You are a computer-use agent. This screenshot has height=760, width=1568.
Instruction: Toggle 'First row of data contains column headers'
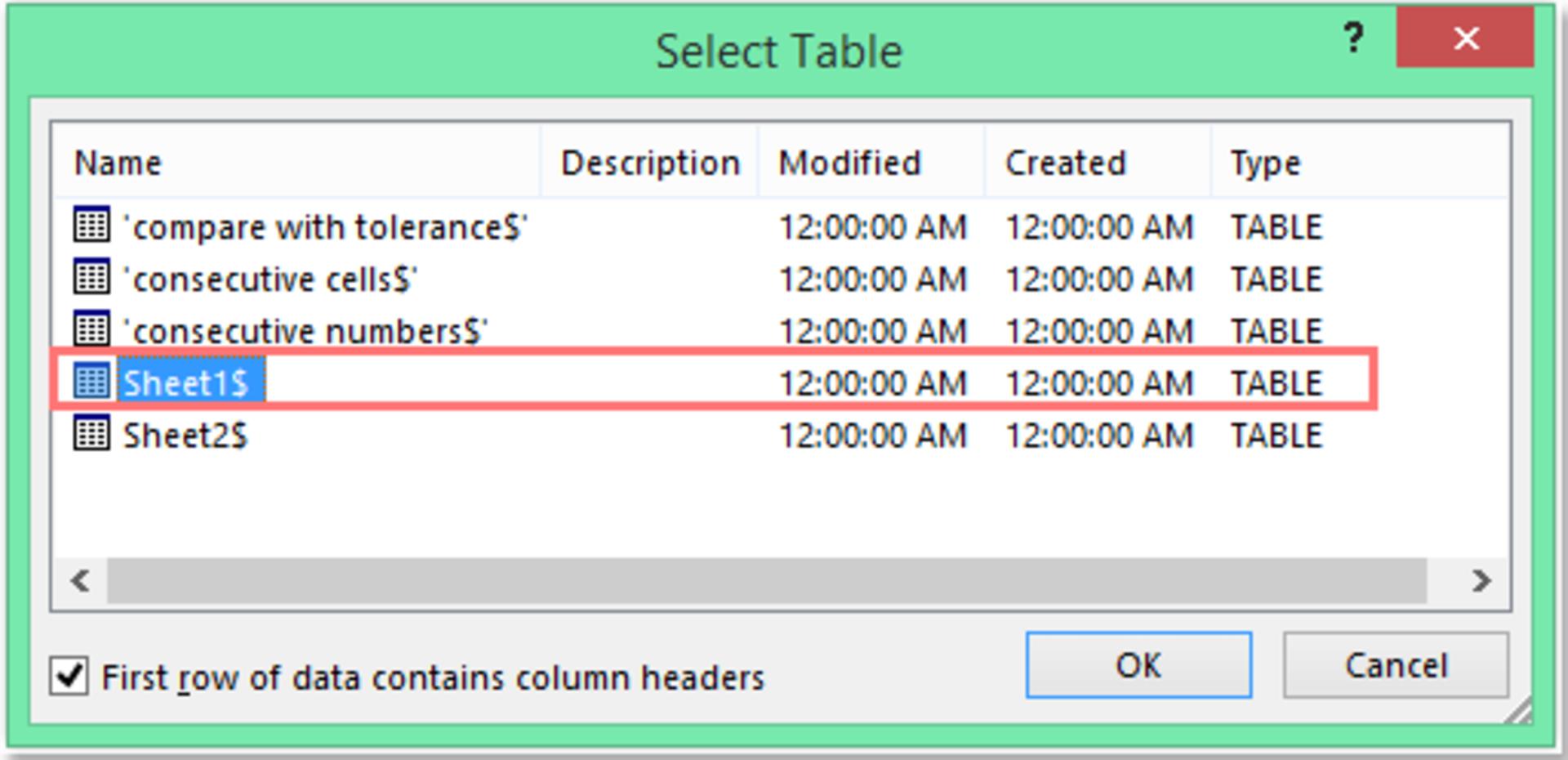(x=69, y=677)
